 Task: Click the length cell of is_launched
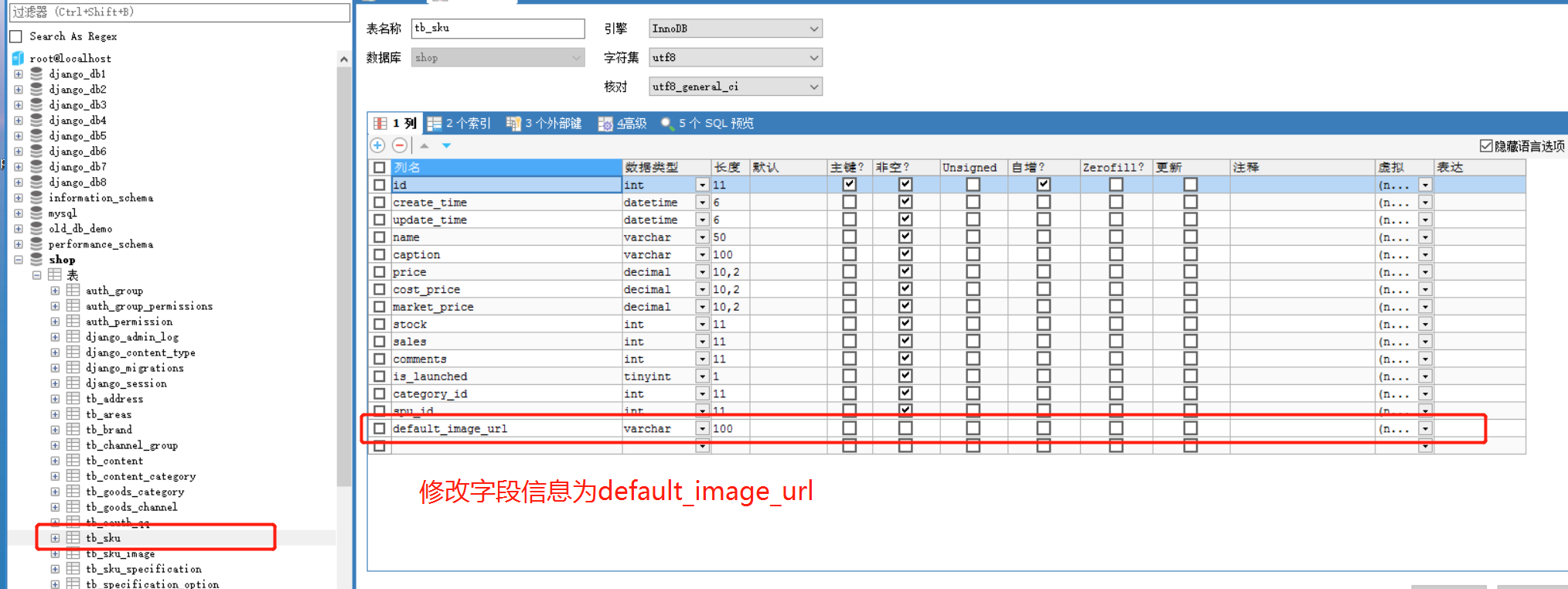[x=730, y=376]
